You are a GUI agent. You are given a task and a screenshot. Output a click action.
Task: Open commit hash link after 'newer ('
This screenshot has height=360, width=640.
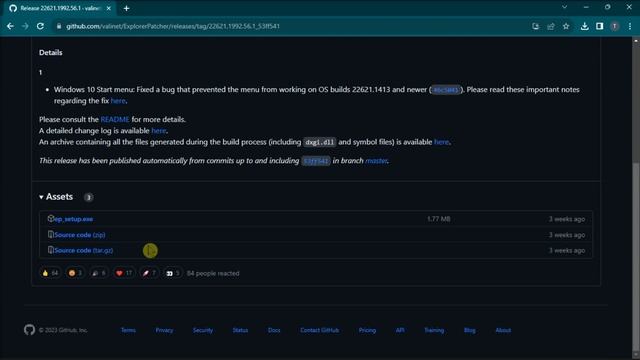click(446, 90)
